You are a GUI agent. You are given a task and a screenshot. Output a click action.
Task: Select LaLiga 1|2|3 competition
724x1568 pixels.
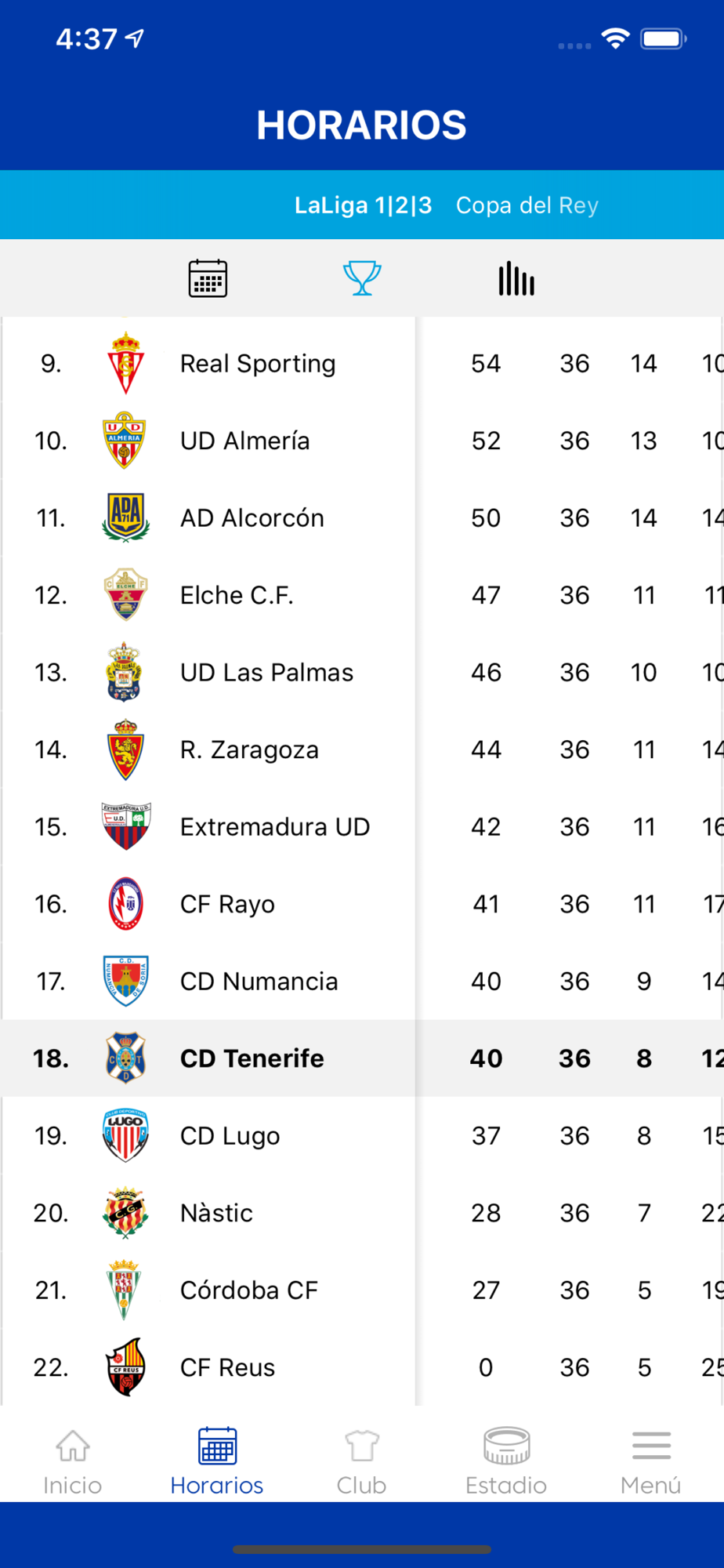363,205
